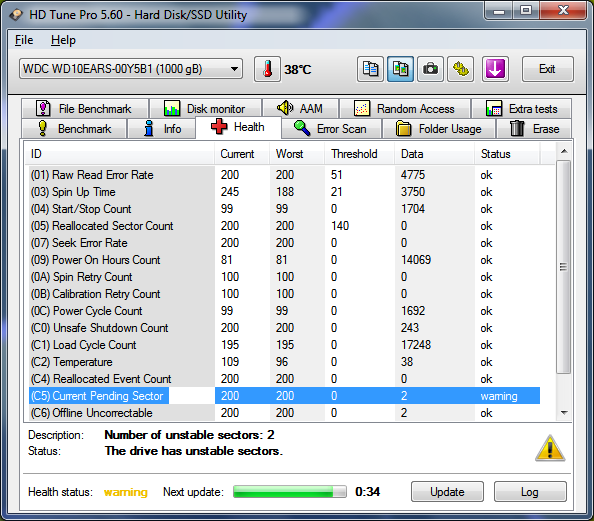This screenshot has height=521, width=594.
Task: Click the 'Number of unstable sectors: 2' description
Action: (189, 435)
